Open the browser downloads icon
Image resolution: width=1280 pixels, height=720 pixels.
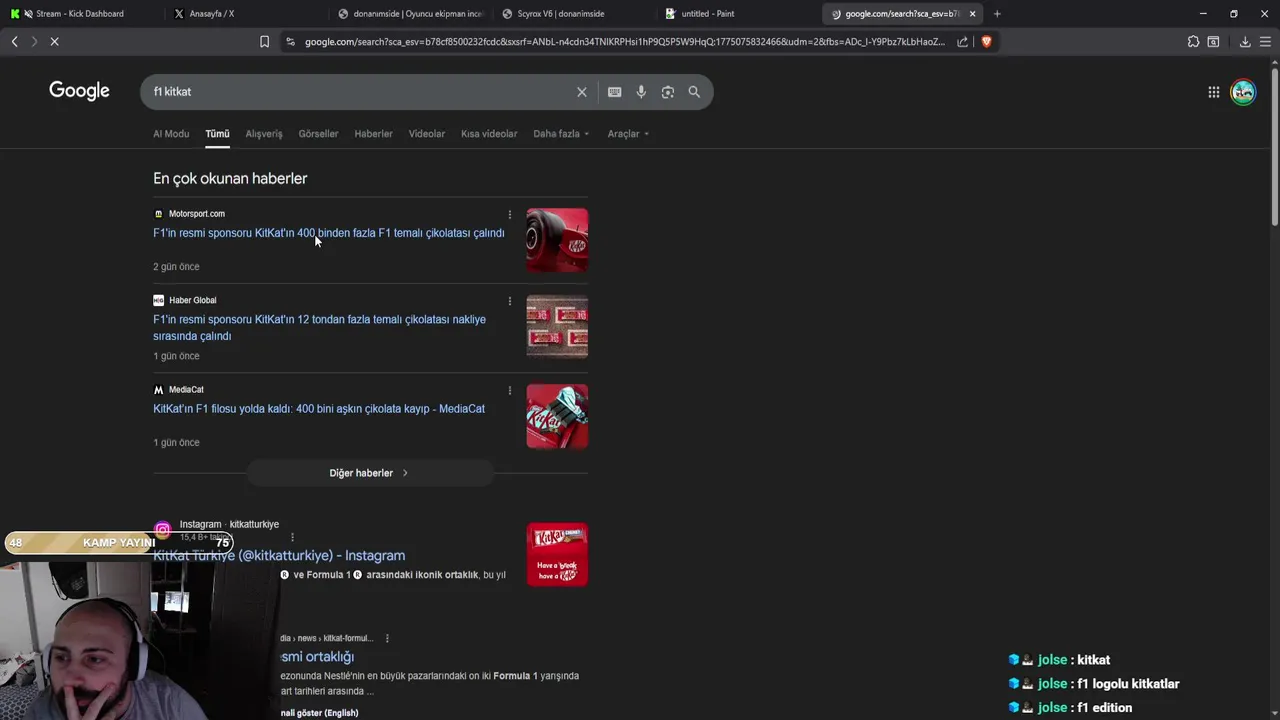pyautogui.click(x=1245, y=42)
